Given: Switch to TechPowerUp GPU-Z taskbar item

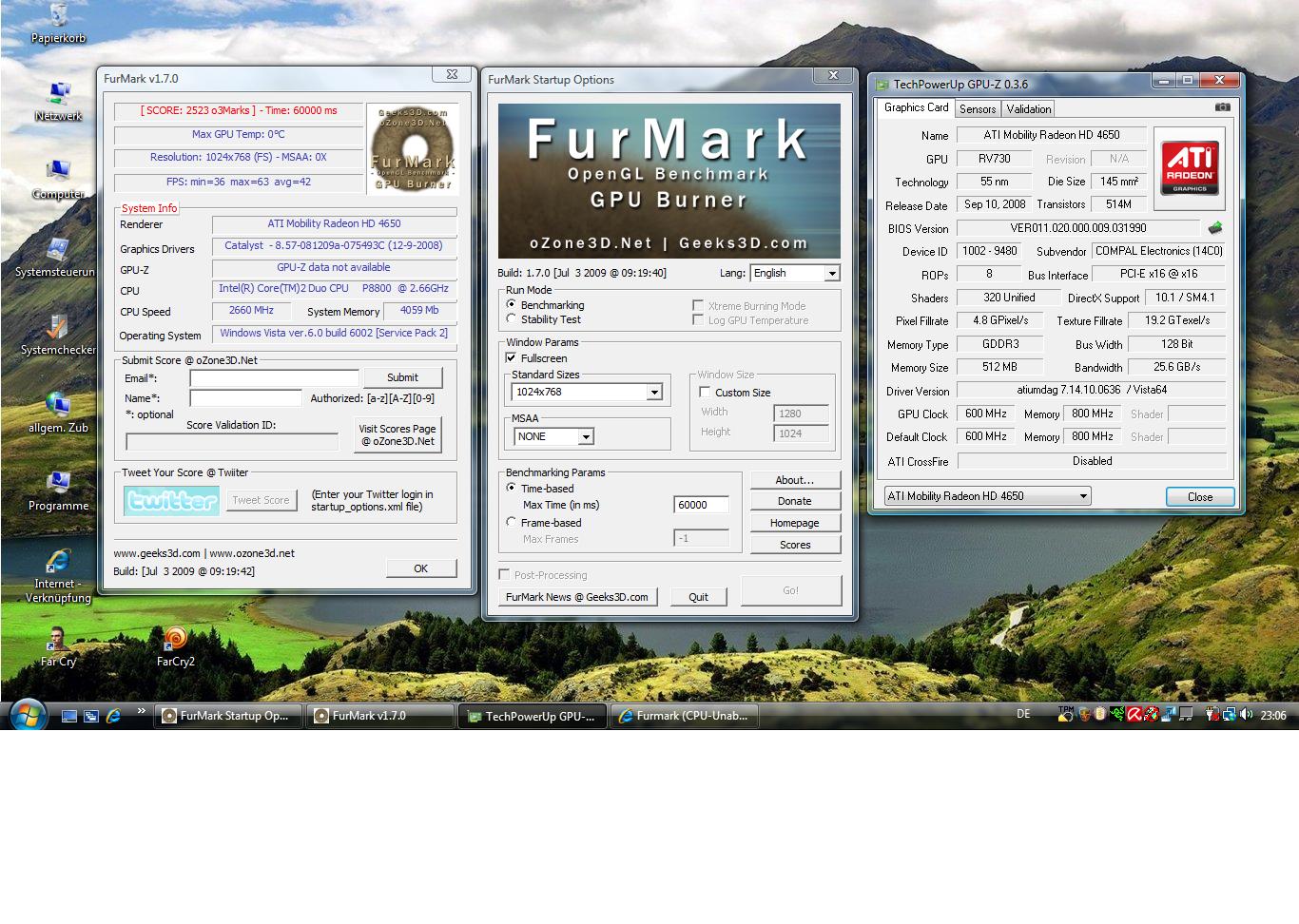Looking at the screenshot, I should (533, 716).
